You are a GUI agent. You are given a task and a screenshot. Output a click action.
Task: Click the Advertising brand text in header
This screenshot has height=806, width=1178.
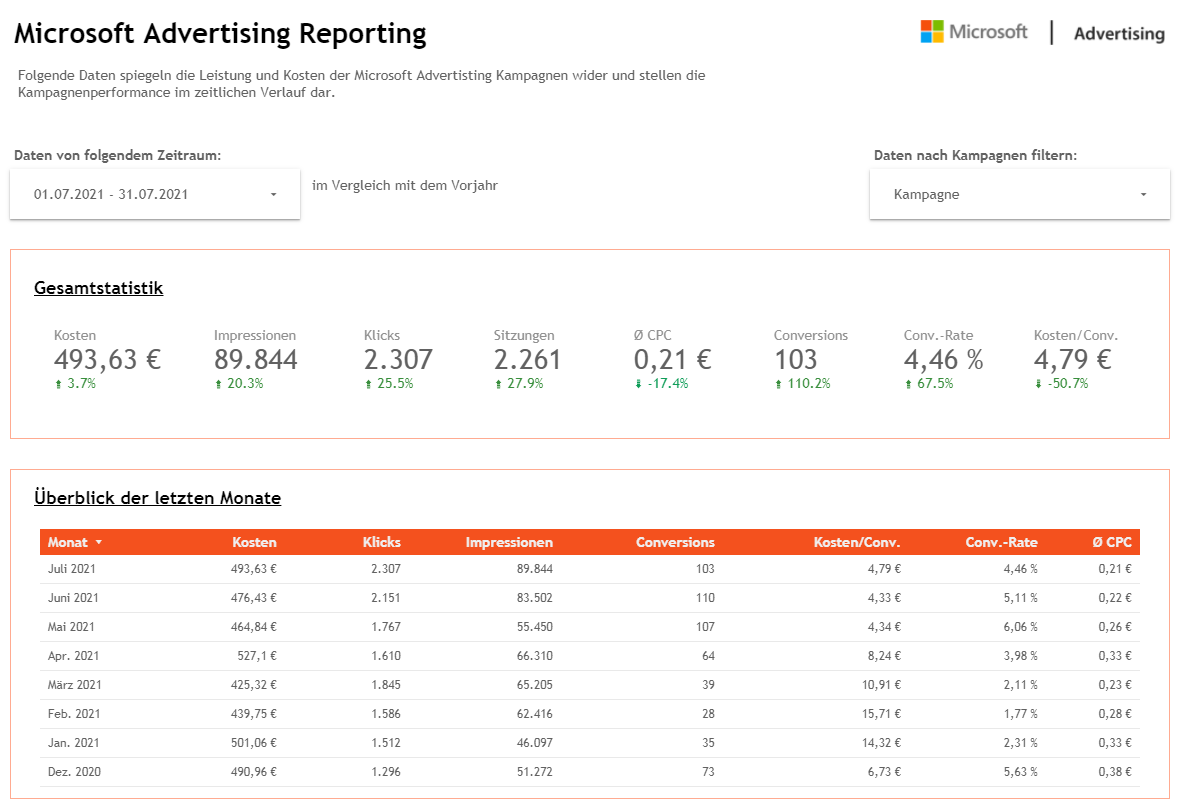tap(1119, 34)
